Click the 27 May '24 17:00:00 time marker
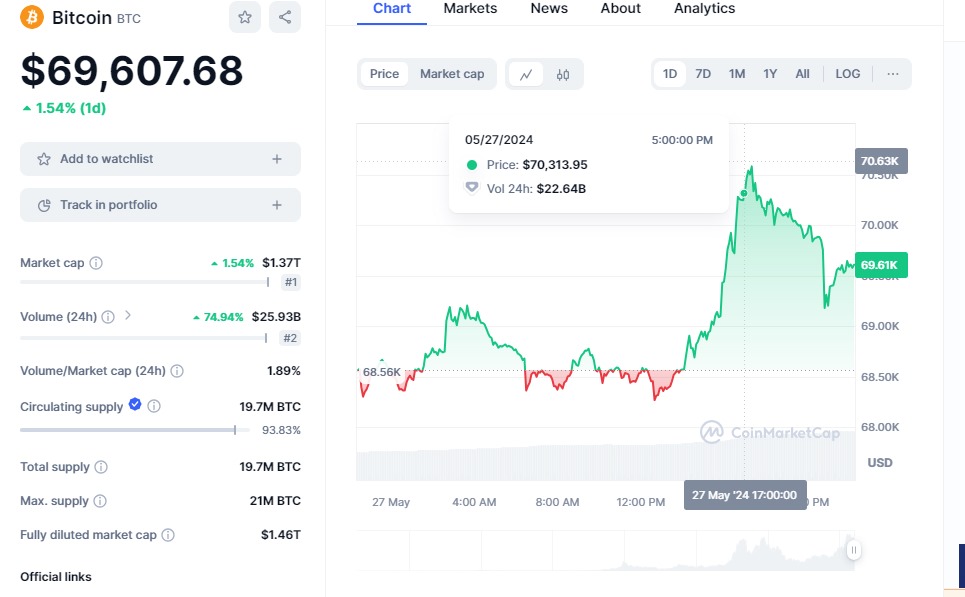Image resolution: width=965 pixels, height=597 pixels. [745, 495]
